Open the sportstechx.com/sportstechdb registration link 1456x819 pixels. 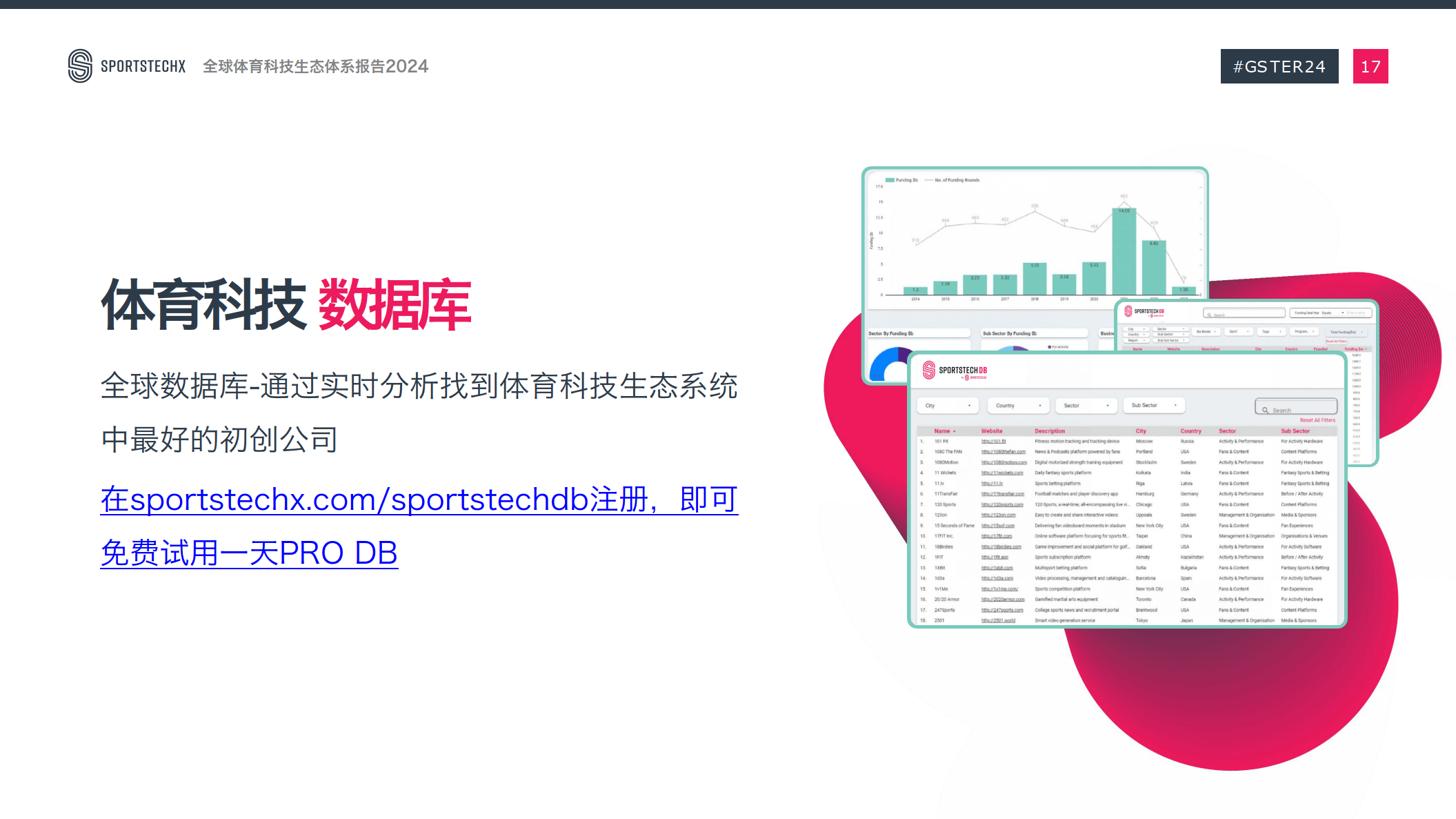click(419, 526)
